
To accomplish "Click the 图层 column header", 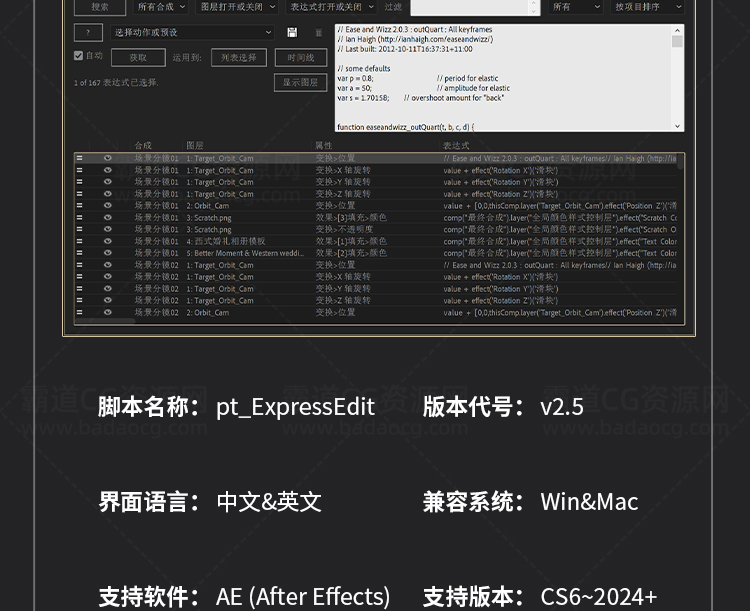I will pyautogui.click(x=195, y=145).
